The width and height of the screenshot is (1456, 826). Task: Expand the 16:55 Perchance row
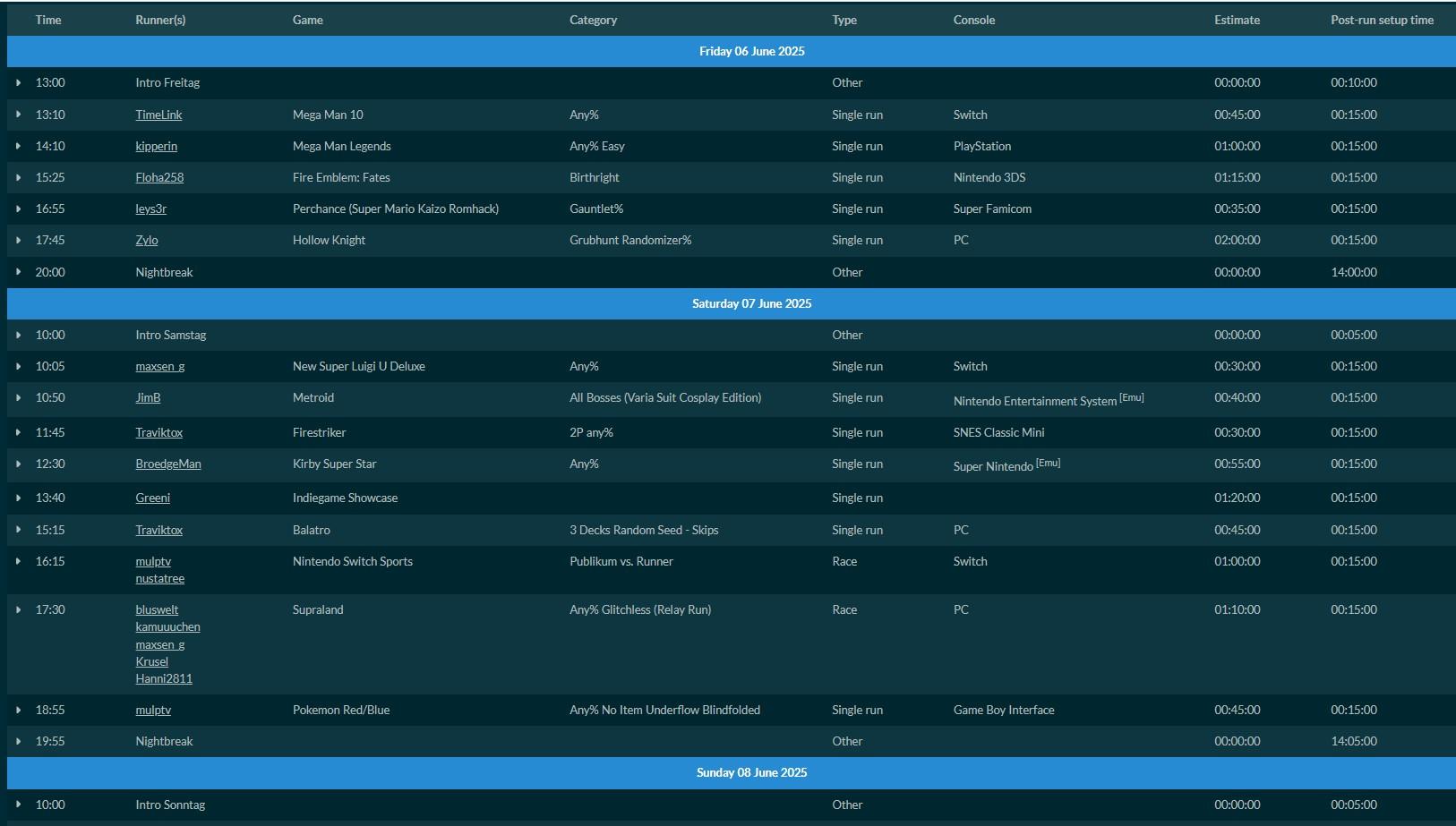click(18, 209)
